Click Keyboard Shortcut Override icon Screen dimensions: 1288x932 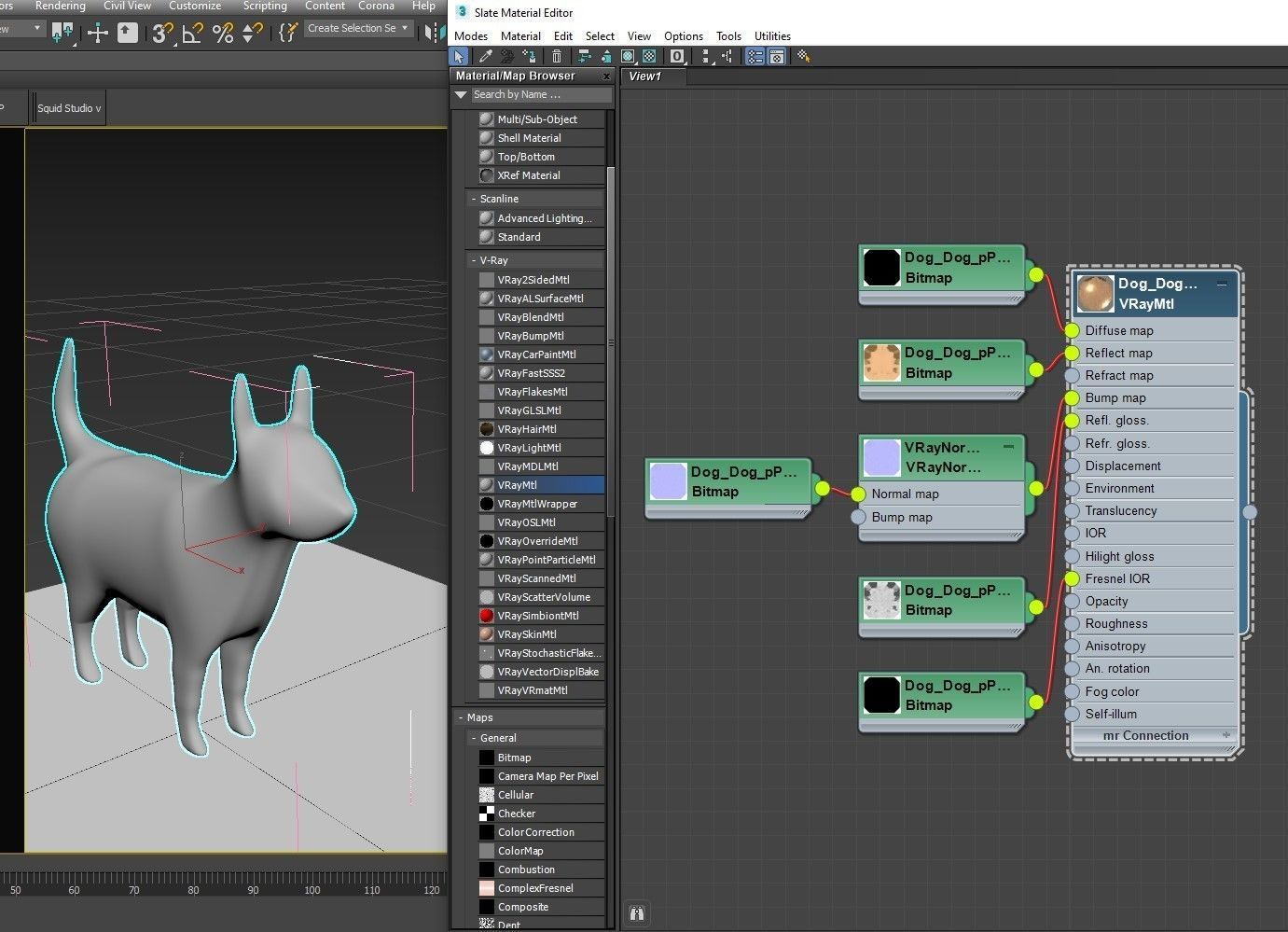[x=128, y=34]
